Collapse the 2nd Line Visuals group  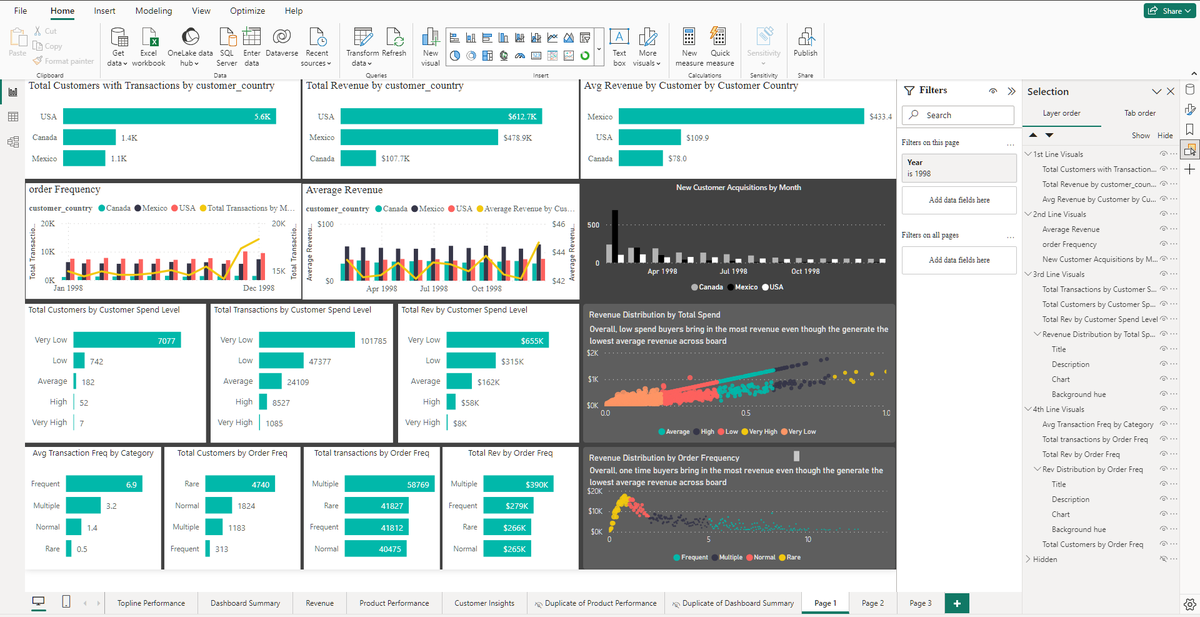point(1028,214)
